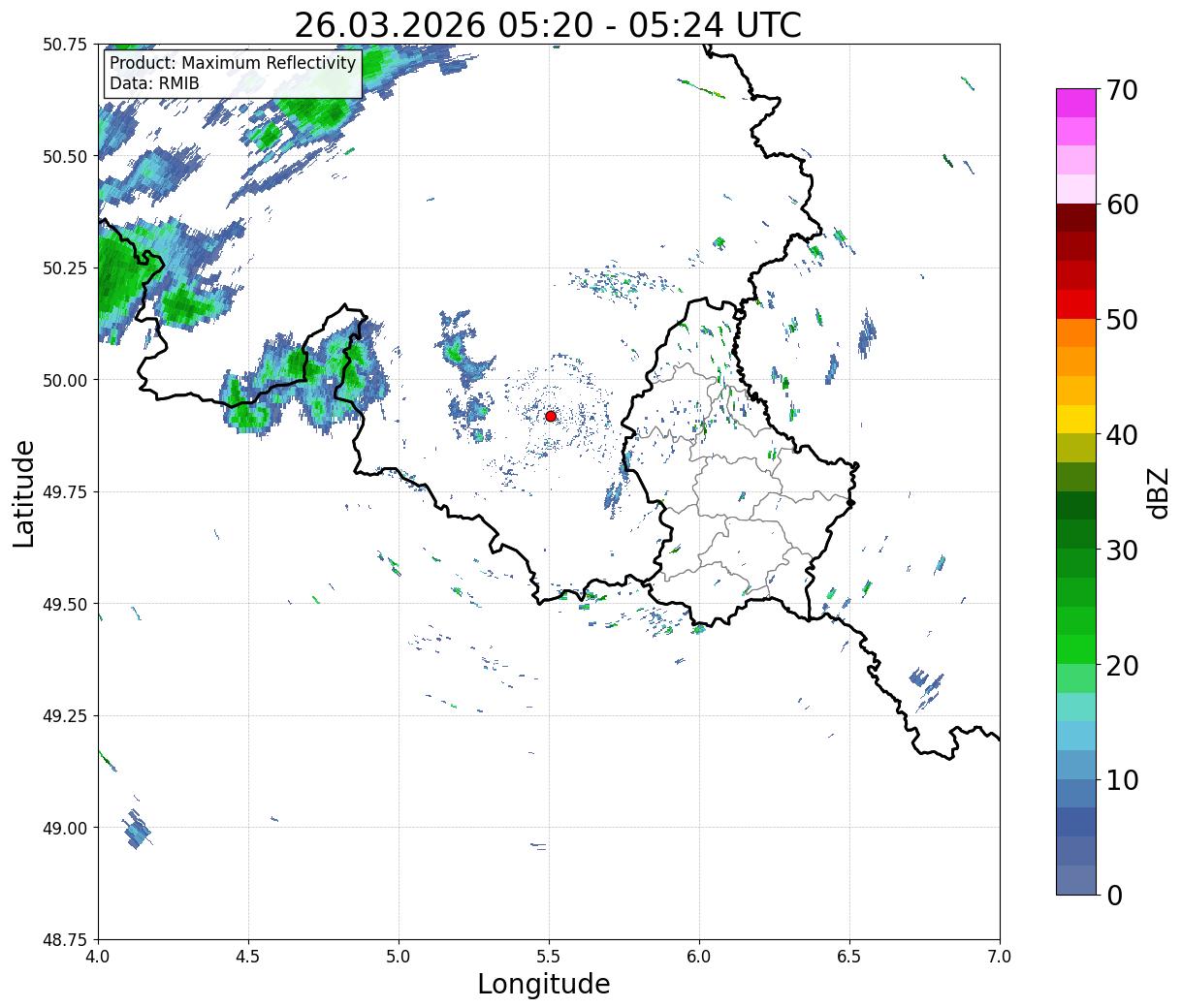The width and height of the screenshot is (1182, 1008).
Task: Click the colorbar tick label 20
Action: click(1121, 666)
